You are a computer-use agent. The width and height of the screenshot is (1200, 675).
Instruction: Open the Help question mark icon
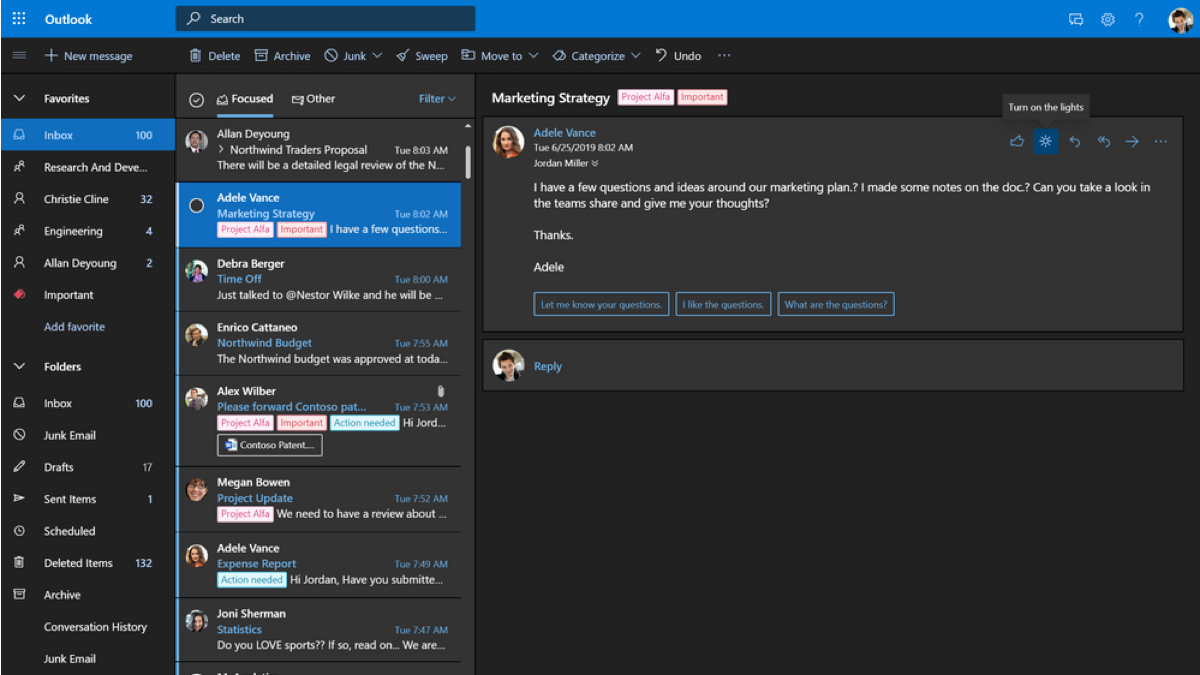tap(1139, 19)
